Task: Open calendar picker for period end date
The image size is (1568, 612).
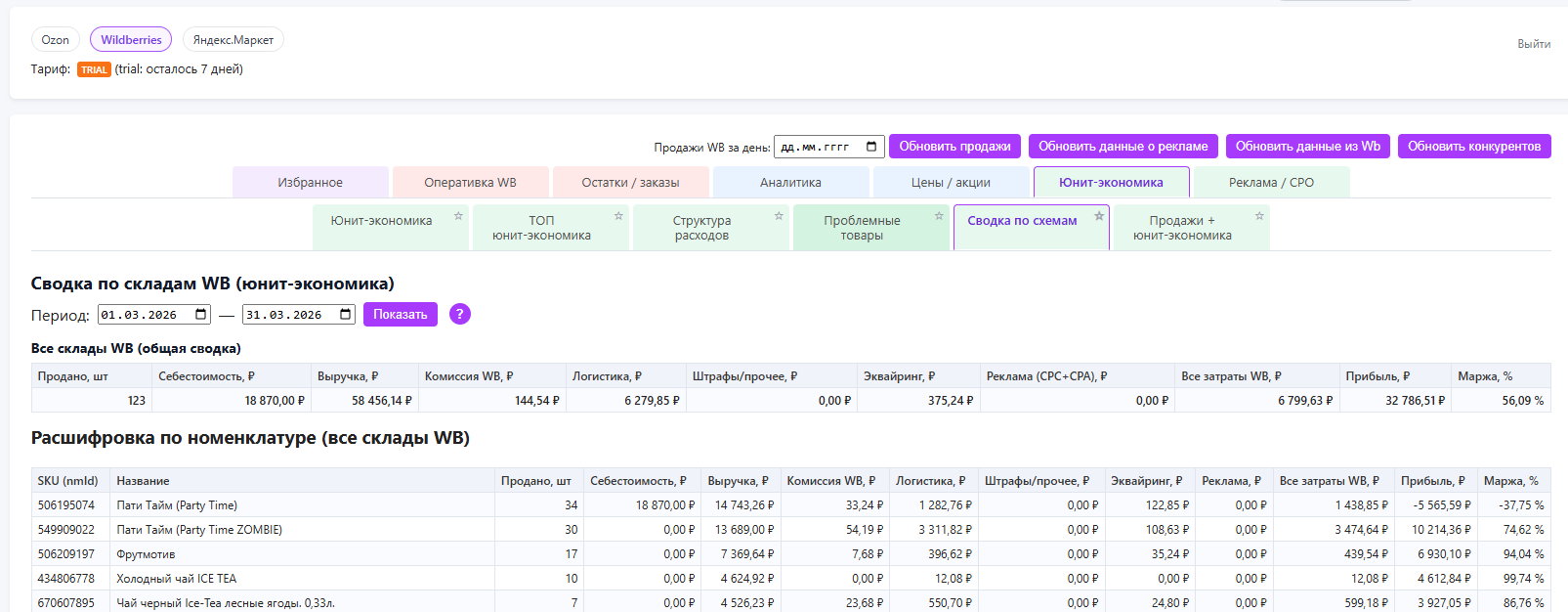Action: coord(346,315)
